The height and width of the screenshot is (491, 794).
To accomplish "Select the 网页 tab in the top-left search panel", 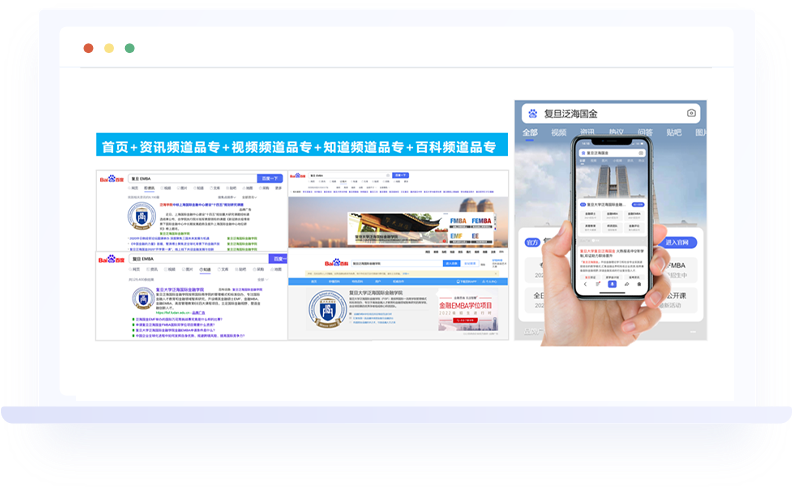I will pos(134,188).
